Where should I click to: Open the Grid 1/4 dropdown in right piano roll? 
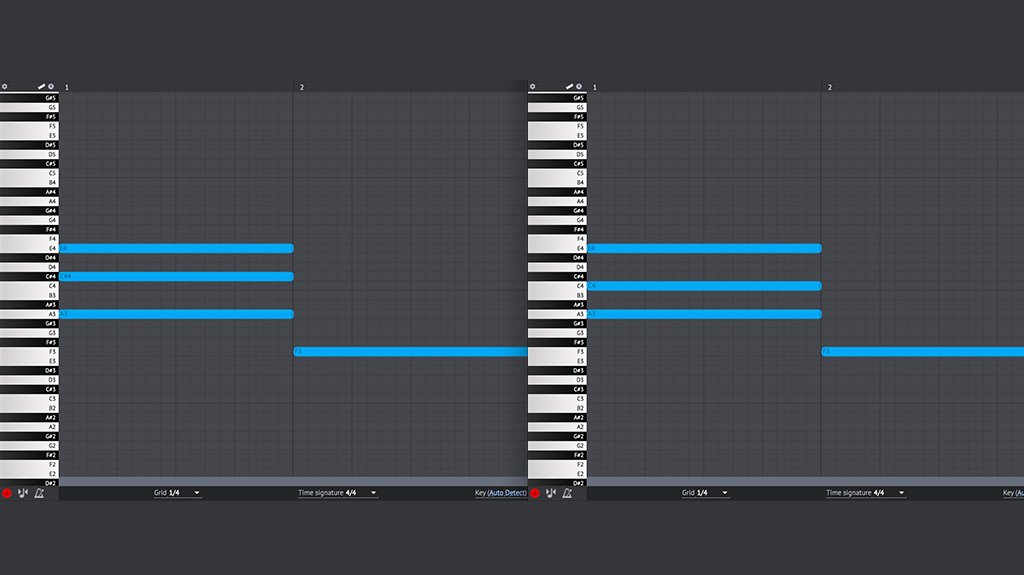coord(705,493)
